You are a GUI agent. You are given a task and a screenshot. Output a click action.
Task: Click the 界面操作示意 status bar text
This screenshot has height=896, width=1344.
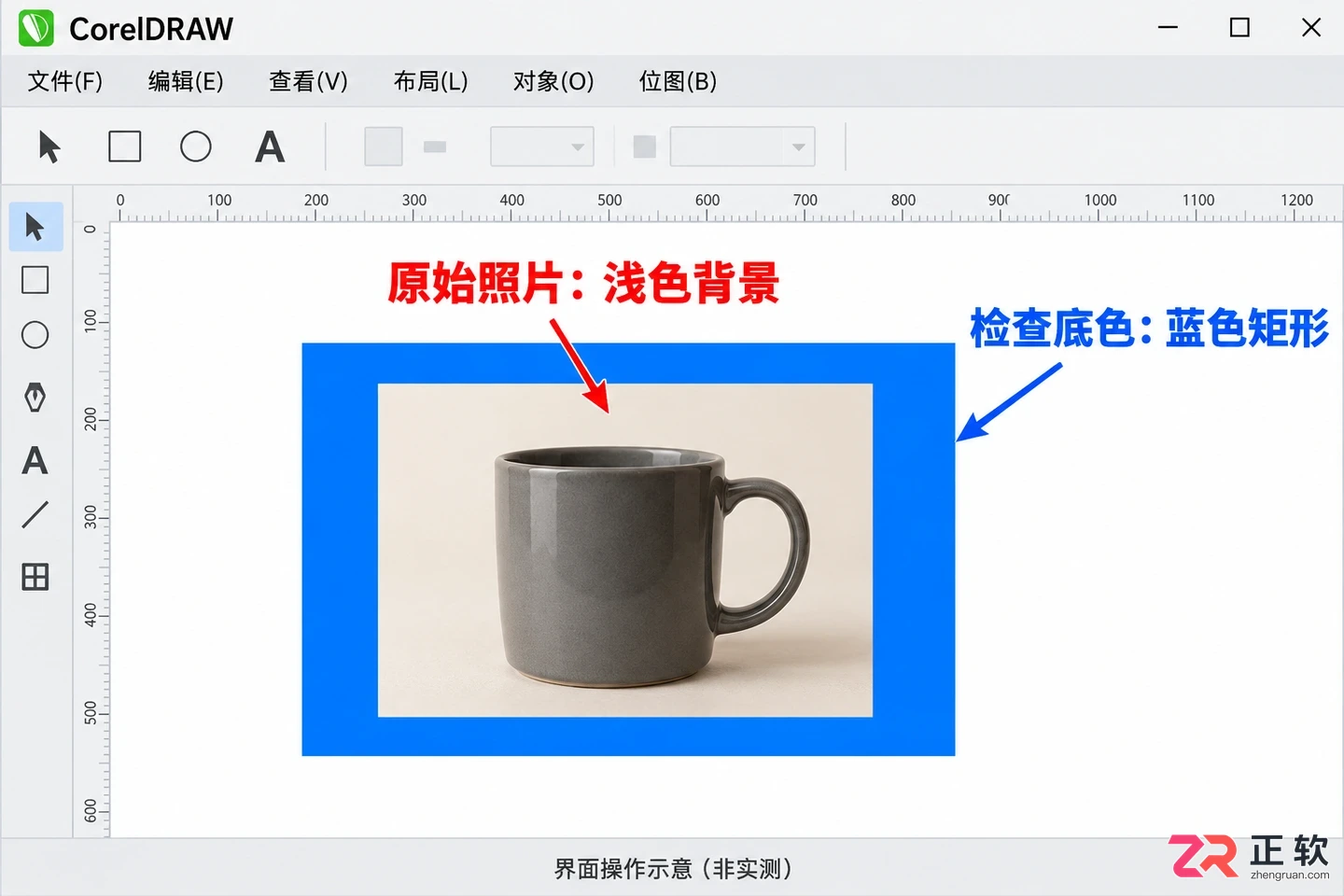point(673,869)
